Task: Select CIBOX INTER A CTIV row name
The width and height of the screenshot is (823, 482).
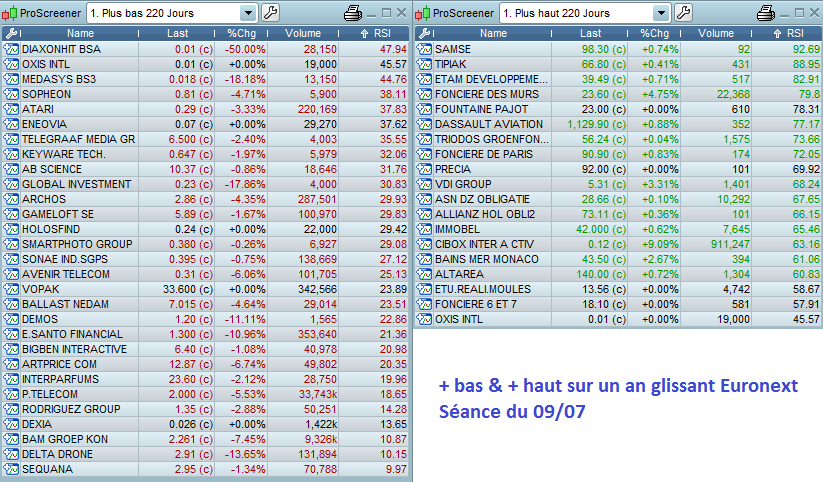Action: click(484, 244)
